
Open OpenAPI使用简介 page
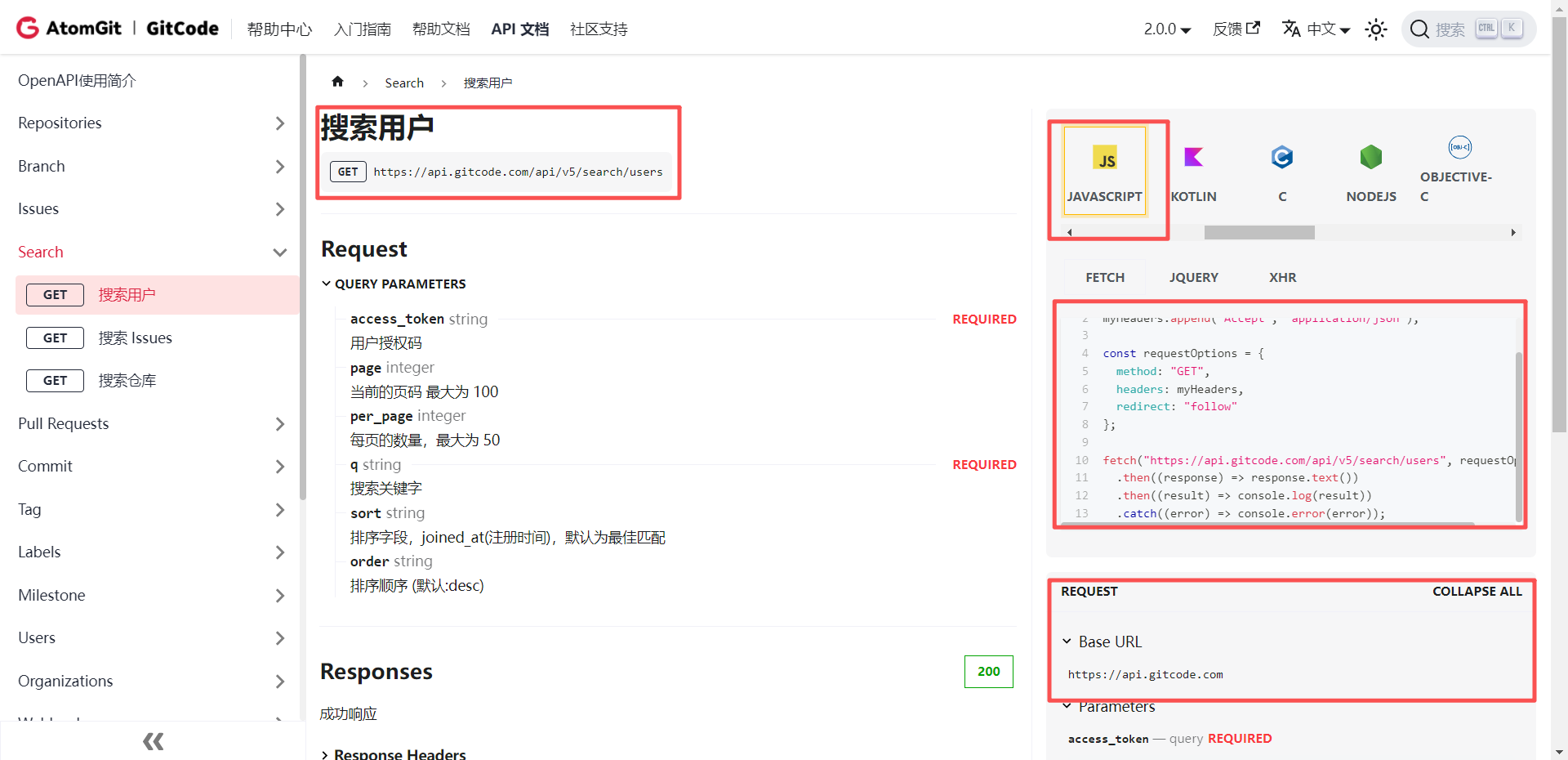click(x=77, y=81)
